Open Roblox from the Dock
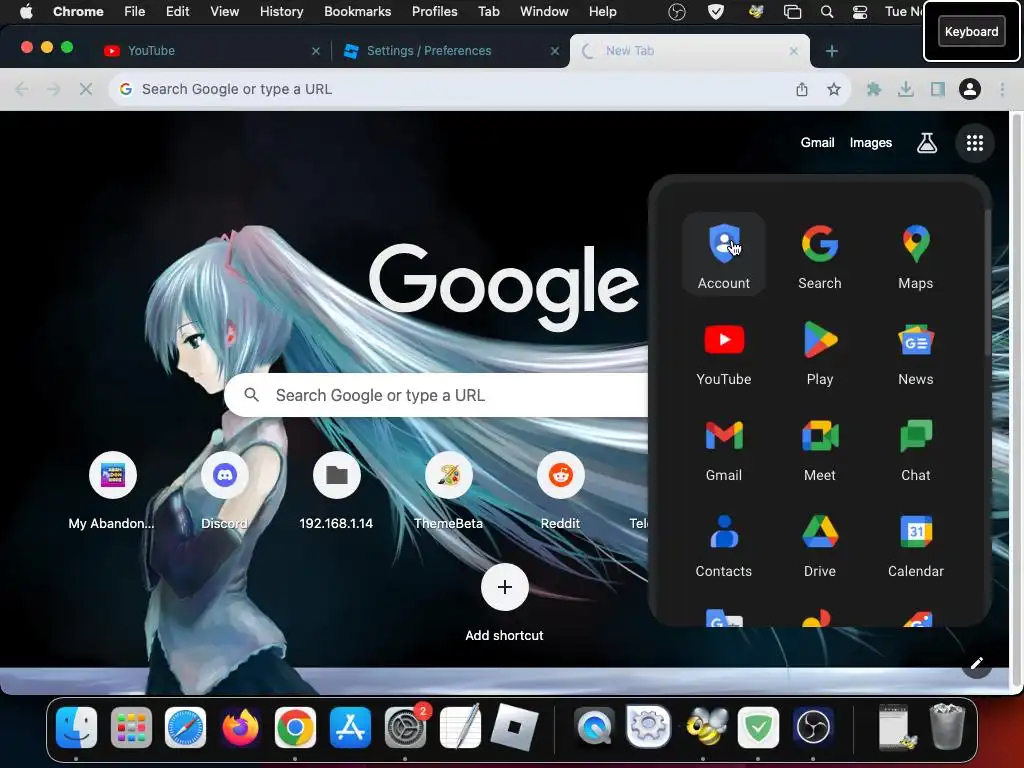This screenshot has width=1024, height=768. 515,727
